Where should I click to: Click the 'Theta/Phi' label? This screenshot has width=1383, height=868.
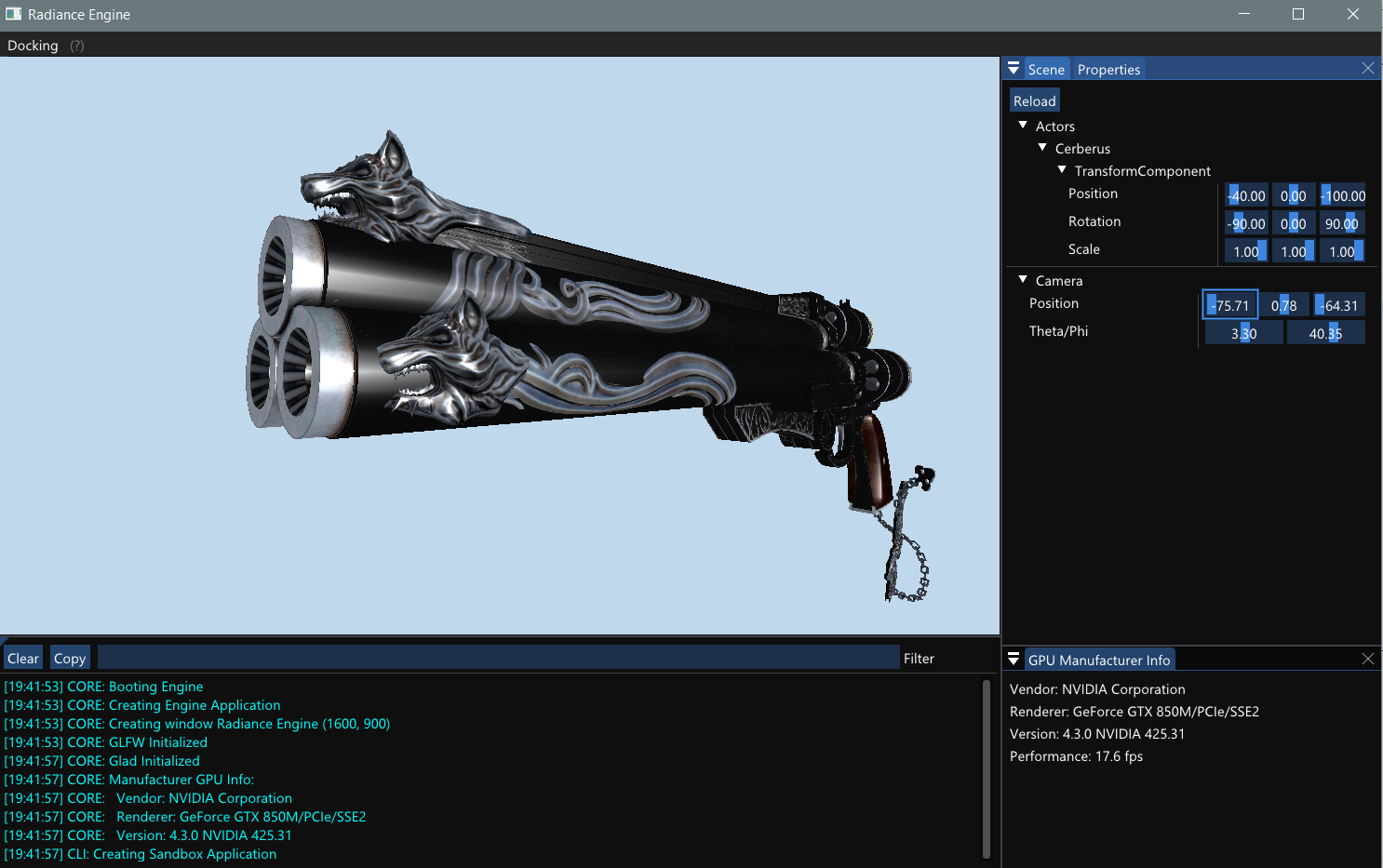[x=1058, y=331]
